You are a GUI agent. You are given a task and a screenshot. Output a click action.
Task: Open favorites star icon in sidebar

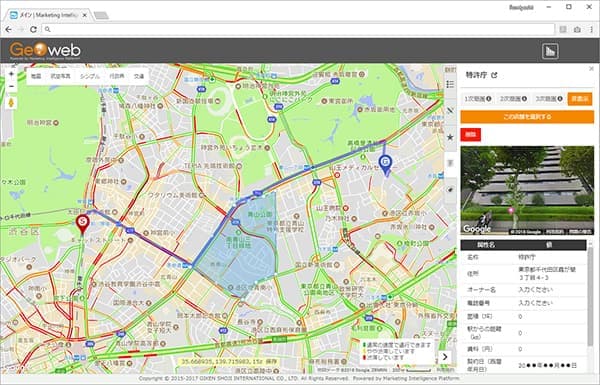450,137
